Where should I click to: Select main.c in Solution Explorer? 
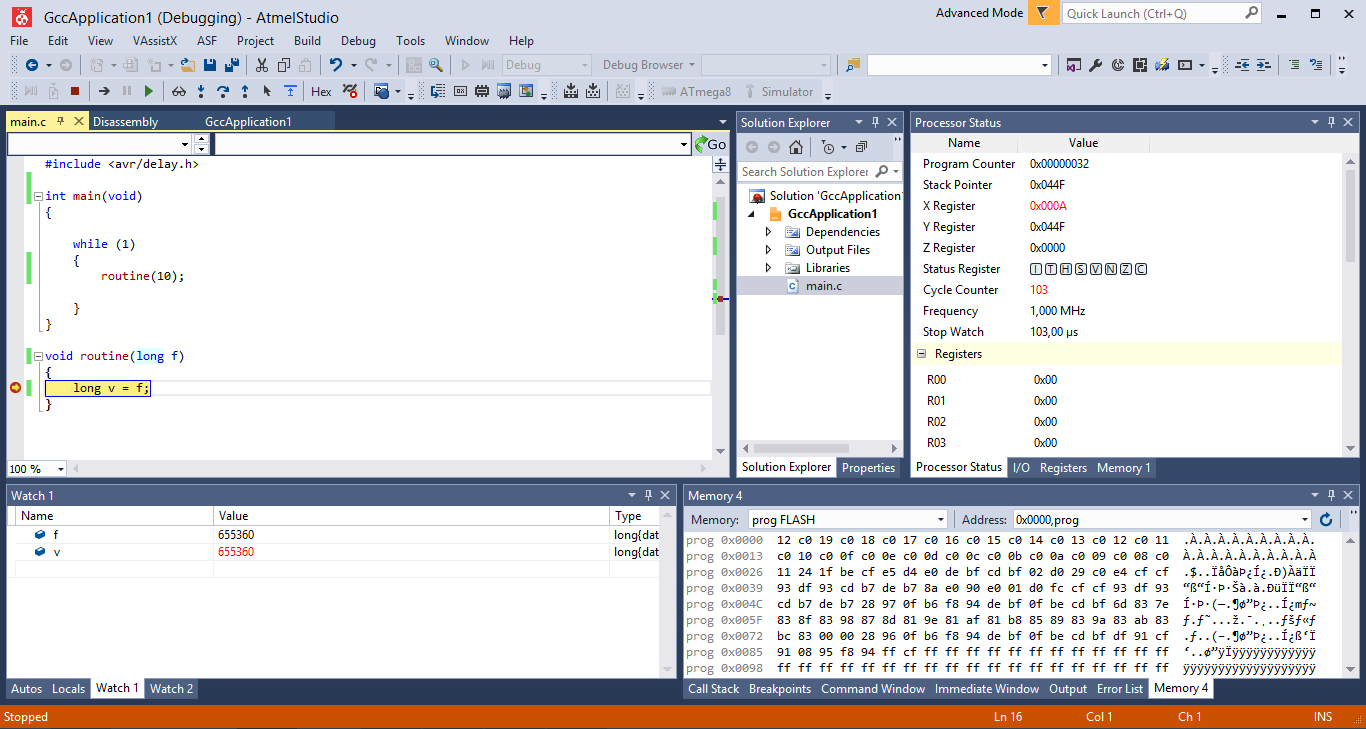click(x=824, y=286)
